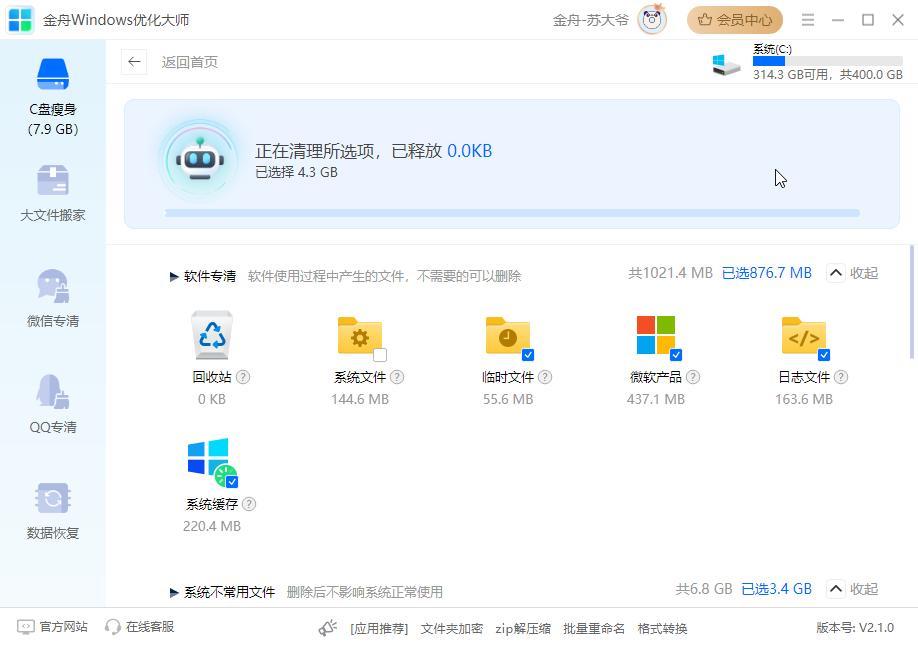Collapse the 系统不常用文件 section
The height and width of the screenshot is (647, 918).
click(852, 589)
